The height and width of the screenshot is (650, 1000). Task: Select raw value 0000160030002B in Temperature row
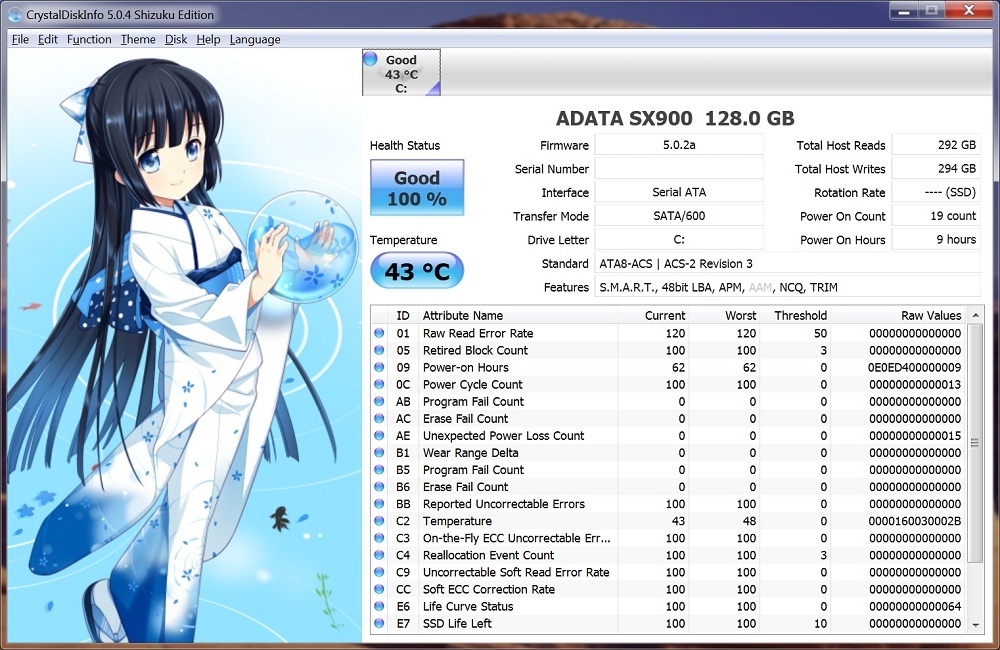point(915,521)
